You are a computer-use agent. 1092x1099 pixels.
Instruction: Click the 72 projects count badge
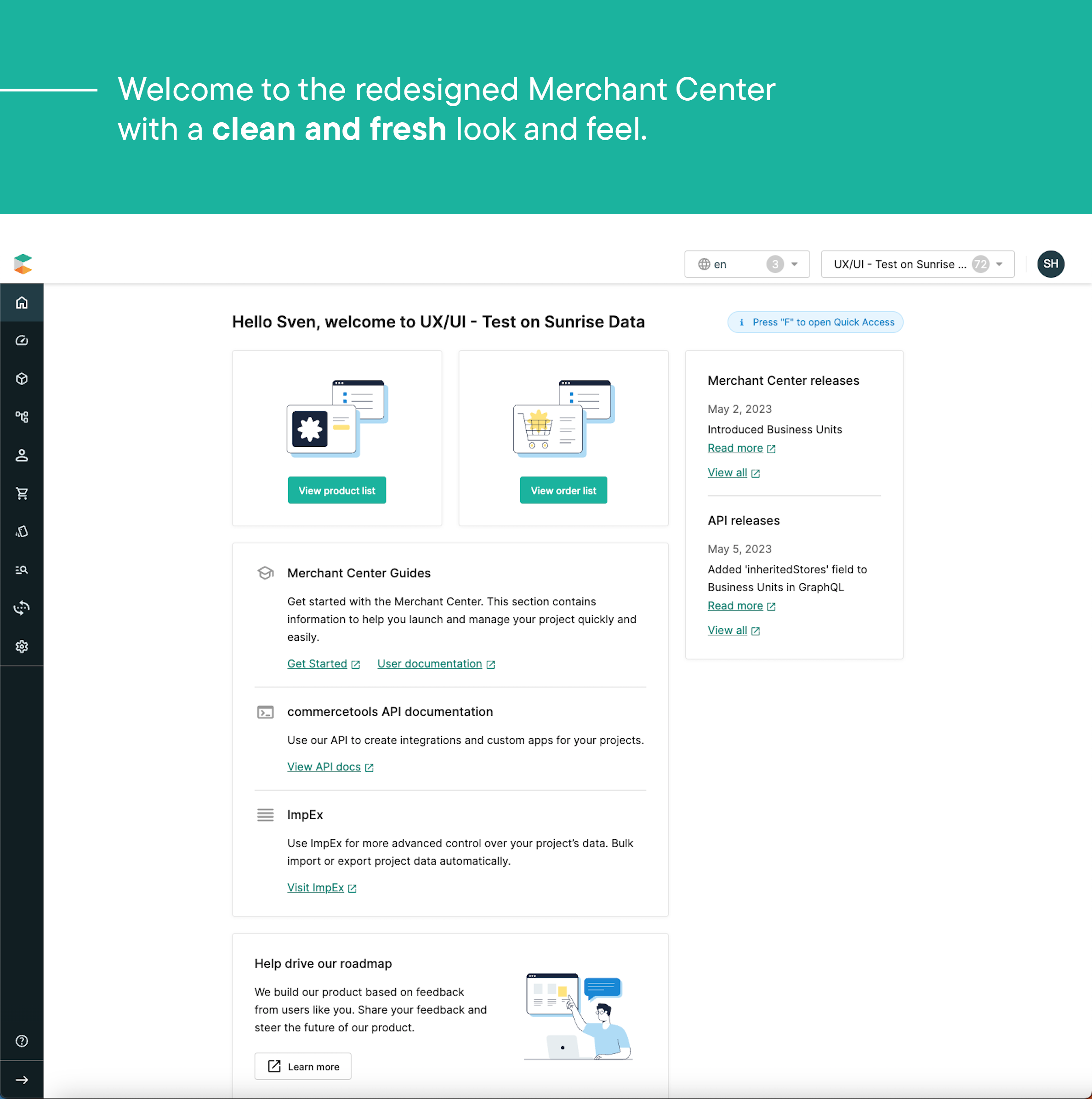(980, 264)
